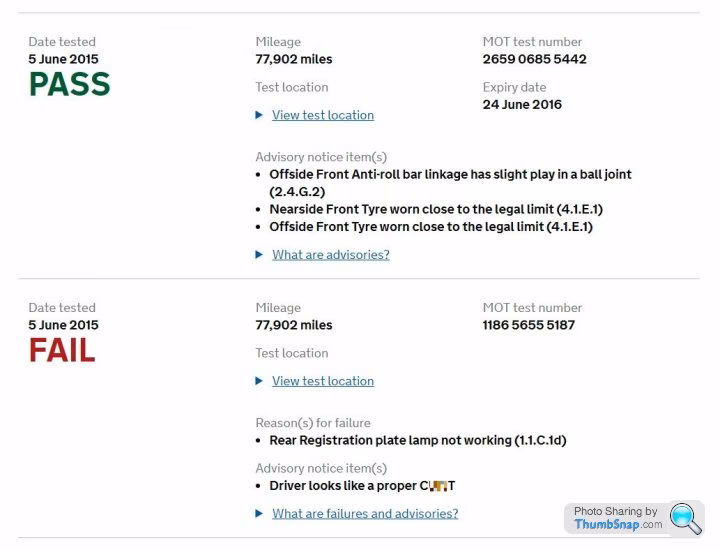720x550 pixels.
Task: Click the green PASS result heading
Action: (x=69, y=85)
